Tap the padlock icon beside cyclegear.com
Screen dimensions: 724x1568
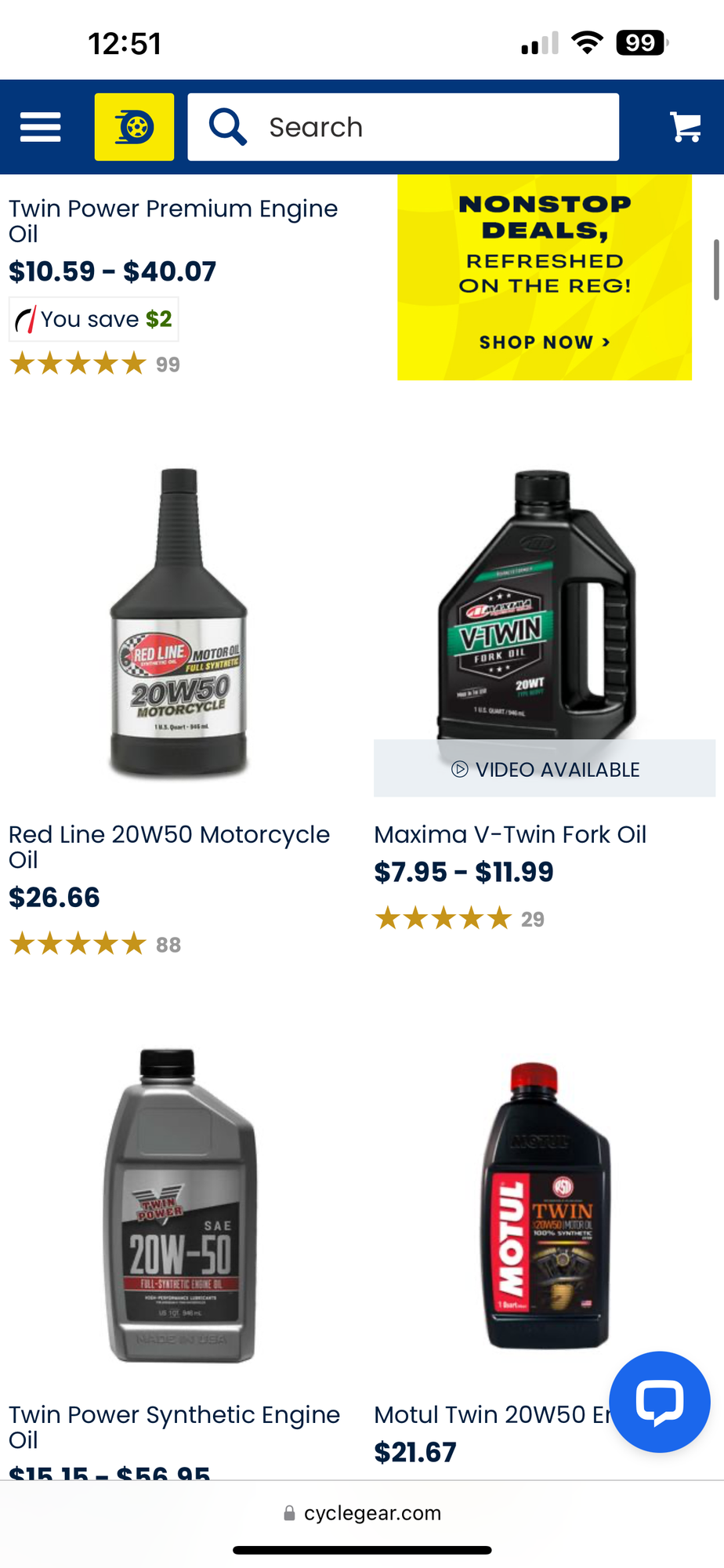[x=290, y=1513]
